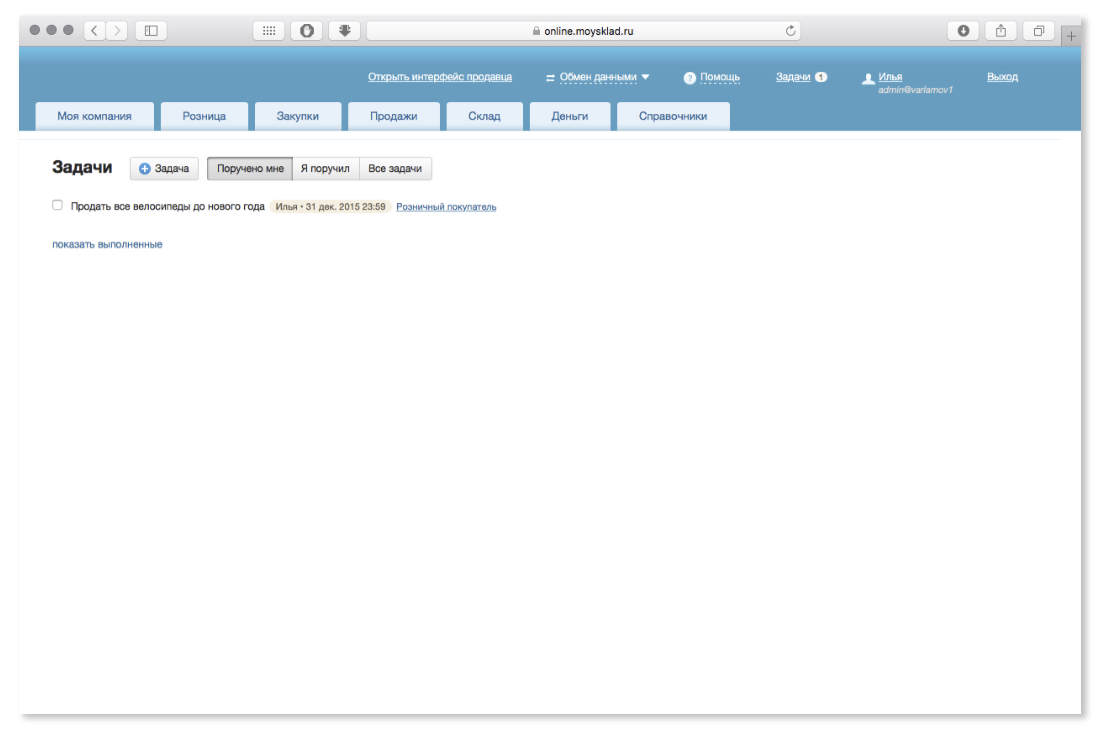Screen dimensions: 1100x731
Task: Click the question mark Помощь icon
Action: [x=690, y=78]
